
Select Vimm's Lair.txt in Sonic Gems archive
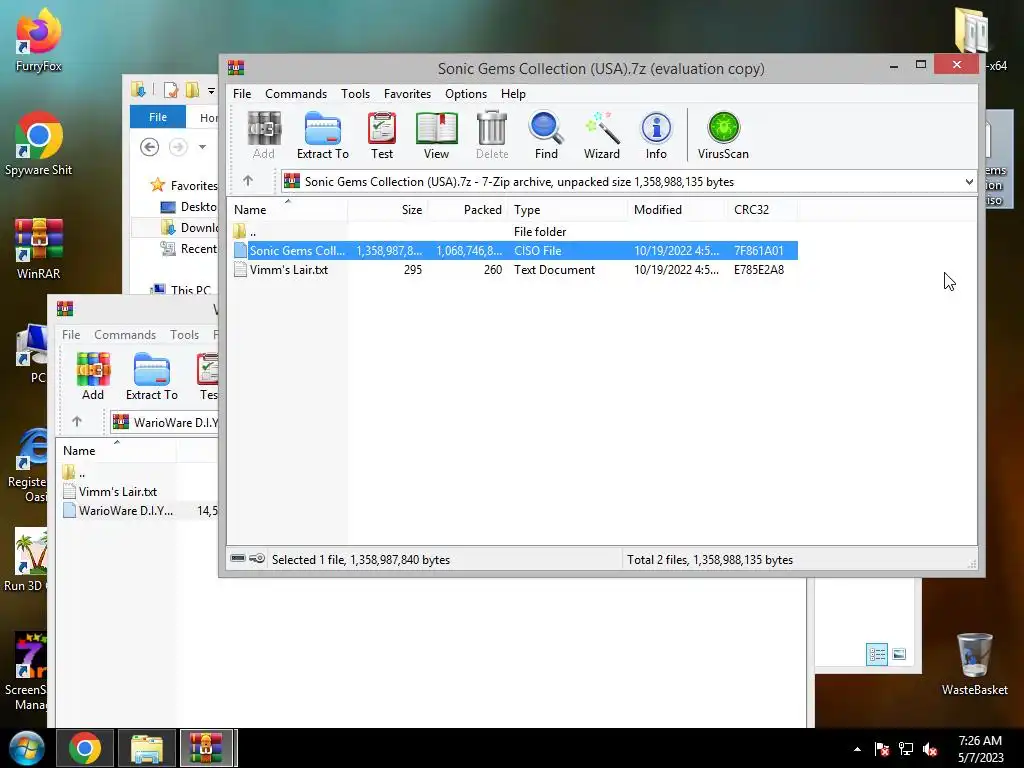pos(515,270)
